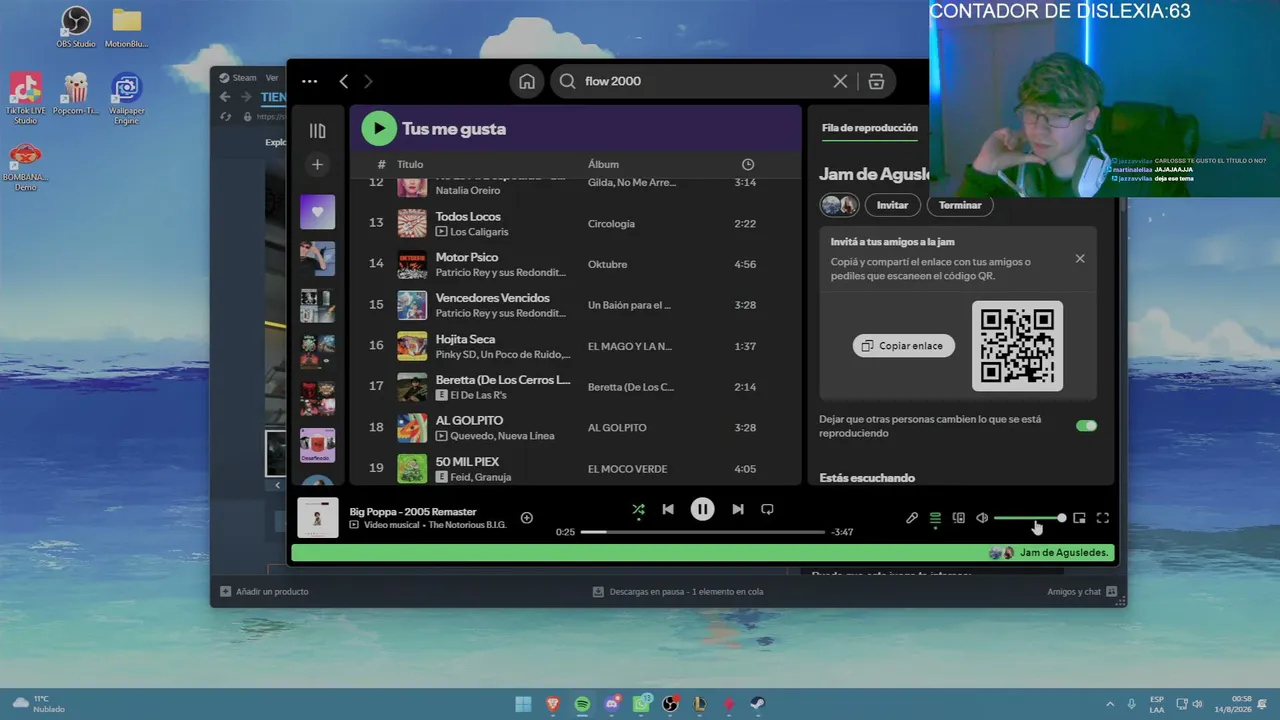
Task: Sort tracks by the Álbum column
Action: coord(603,164)
